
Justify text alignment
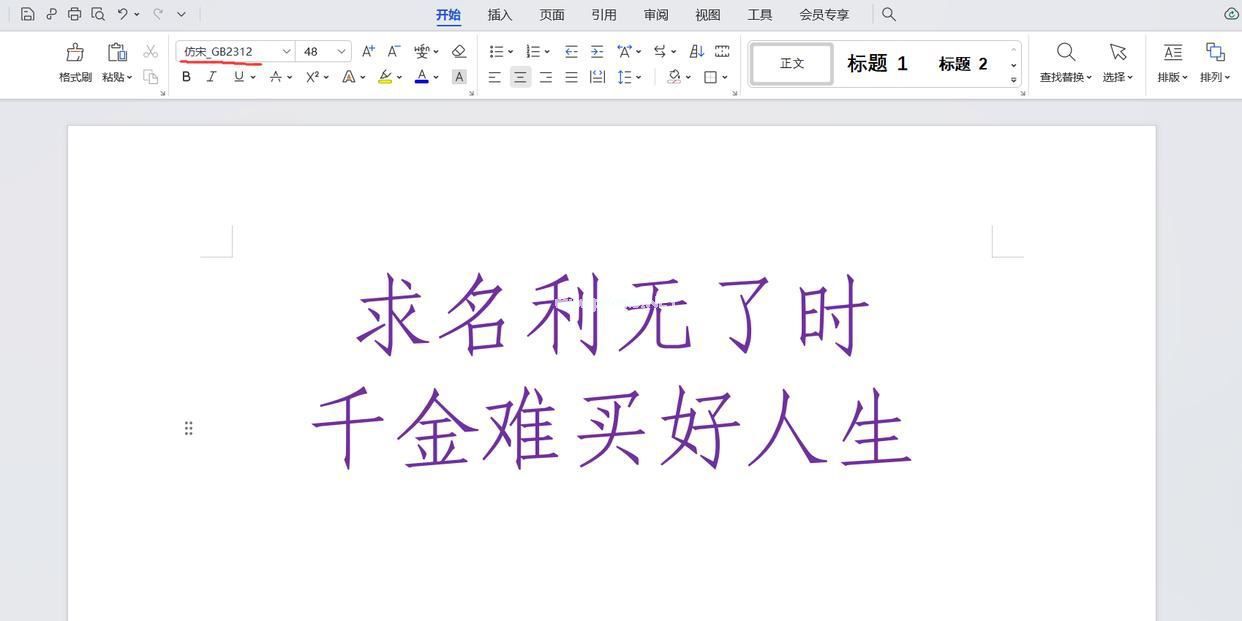click(x=571, y=77)
